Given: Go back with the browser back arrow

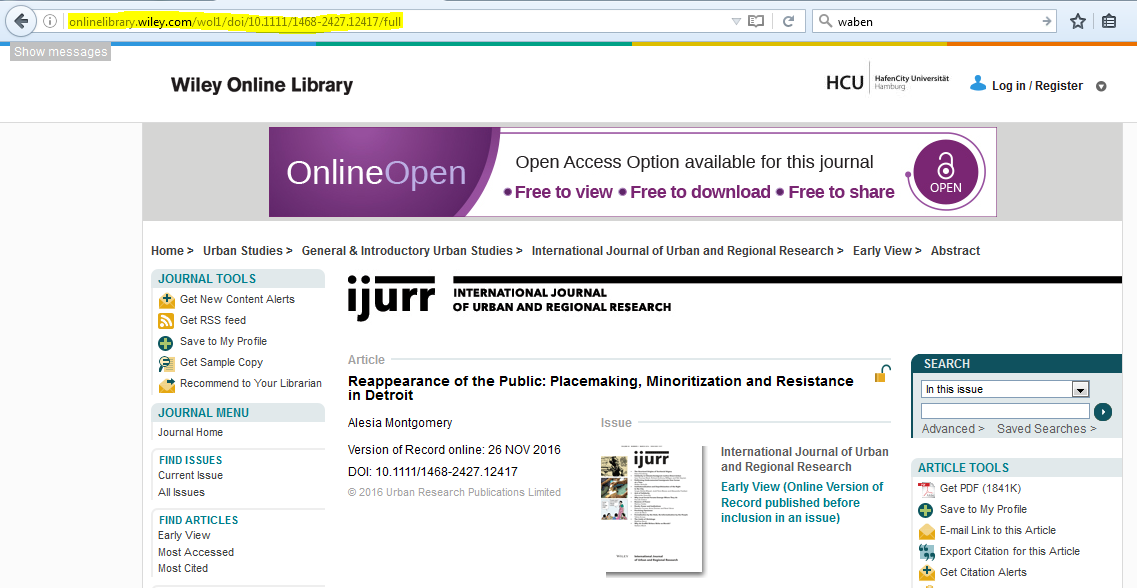Looking at the screenshot, I should 21,21.
